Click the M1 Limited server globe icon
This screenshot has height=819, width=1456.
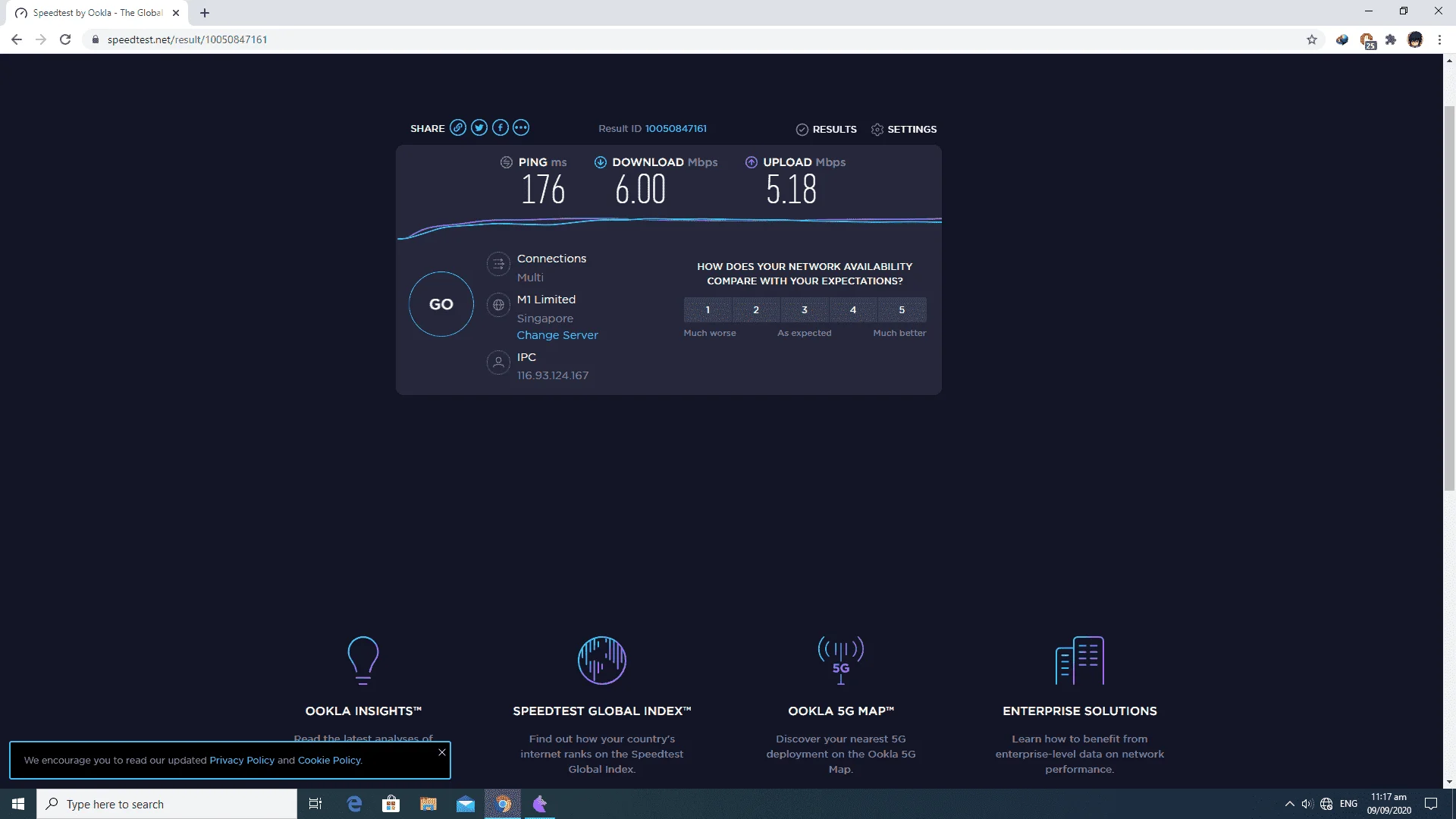click(x=498, y=305)
